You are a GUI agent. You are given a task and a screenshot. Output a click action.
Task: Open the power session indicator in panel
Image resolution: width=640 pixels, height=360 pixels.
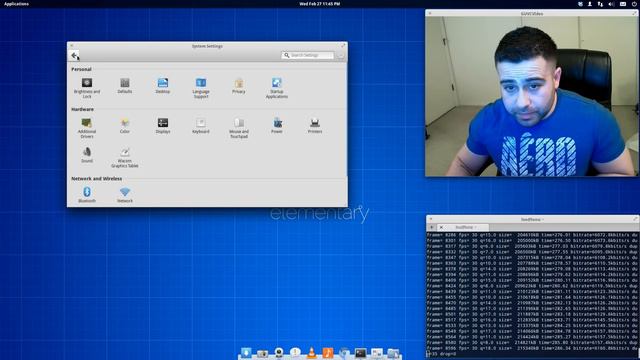(634, 4)
